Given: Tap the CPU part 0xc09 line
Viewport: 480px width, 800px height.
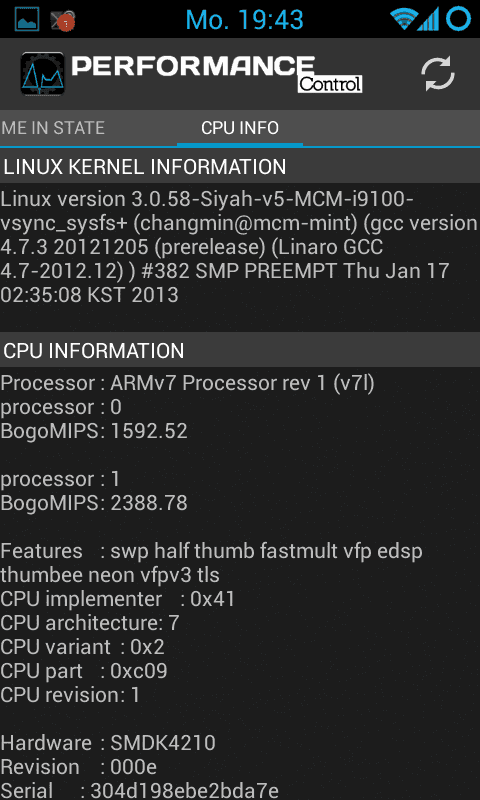Looking at the screenshot, I should click(x=84, y=671).
